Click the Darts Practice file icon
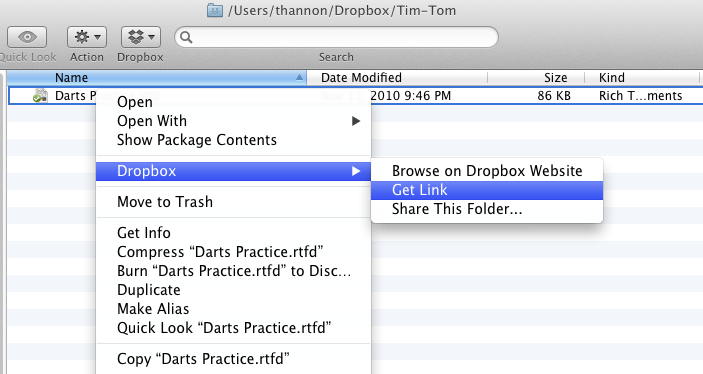 (40, 96)
